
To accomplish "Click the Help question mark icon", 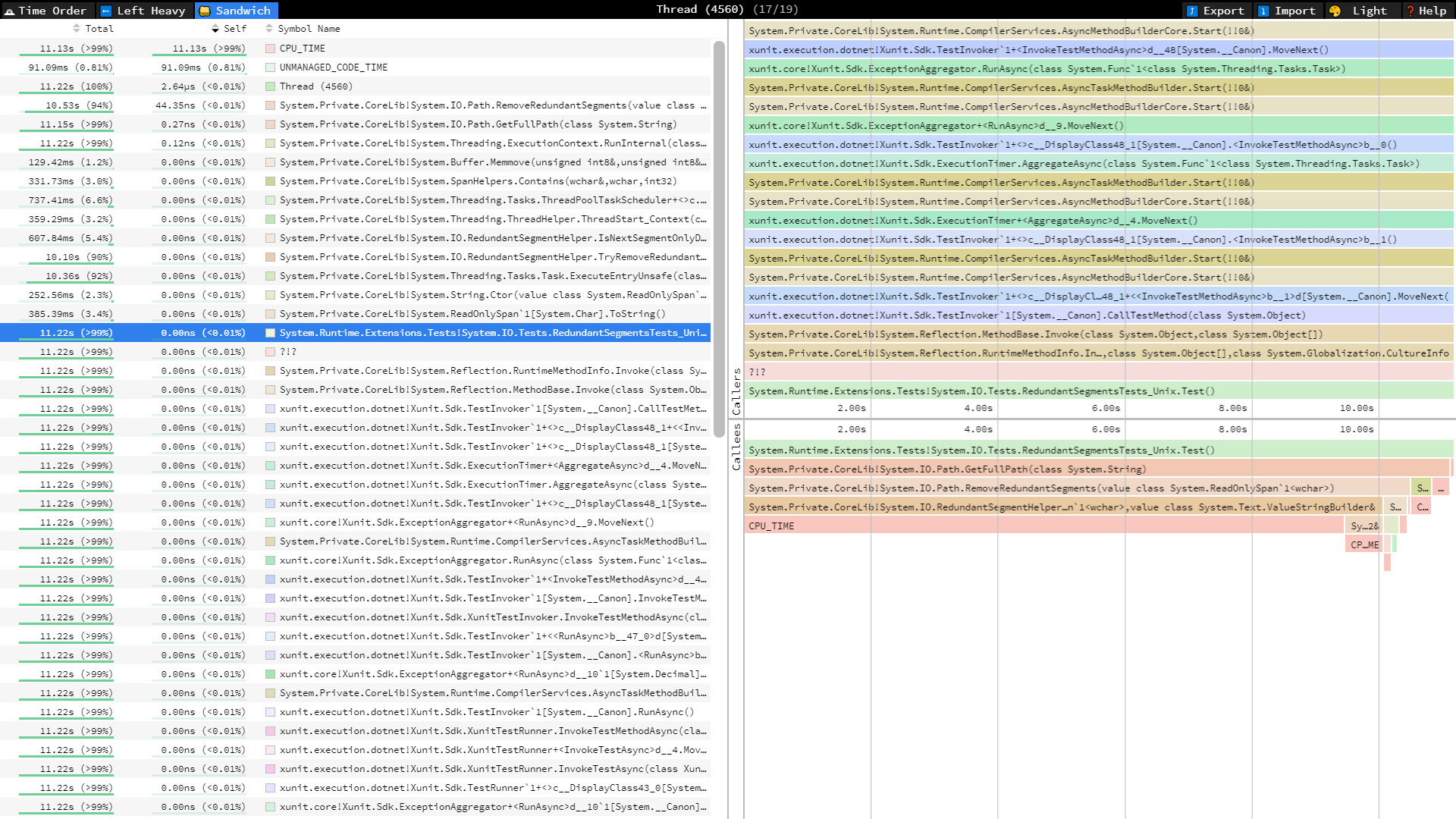I will (1410, 11).
